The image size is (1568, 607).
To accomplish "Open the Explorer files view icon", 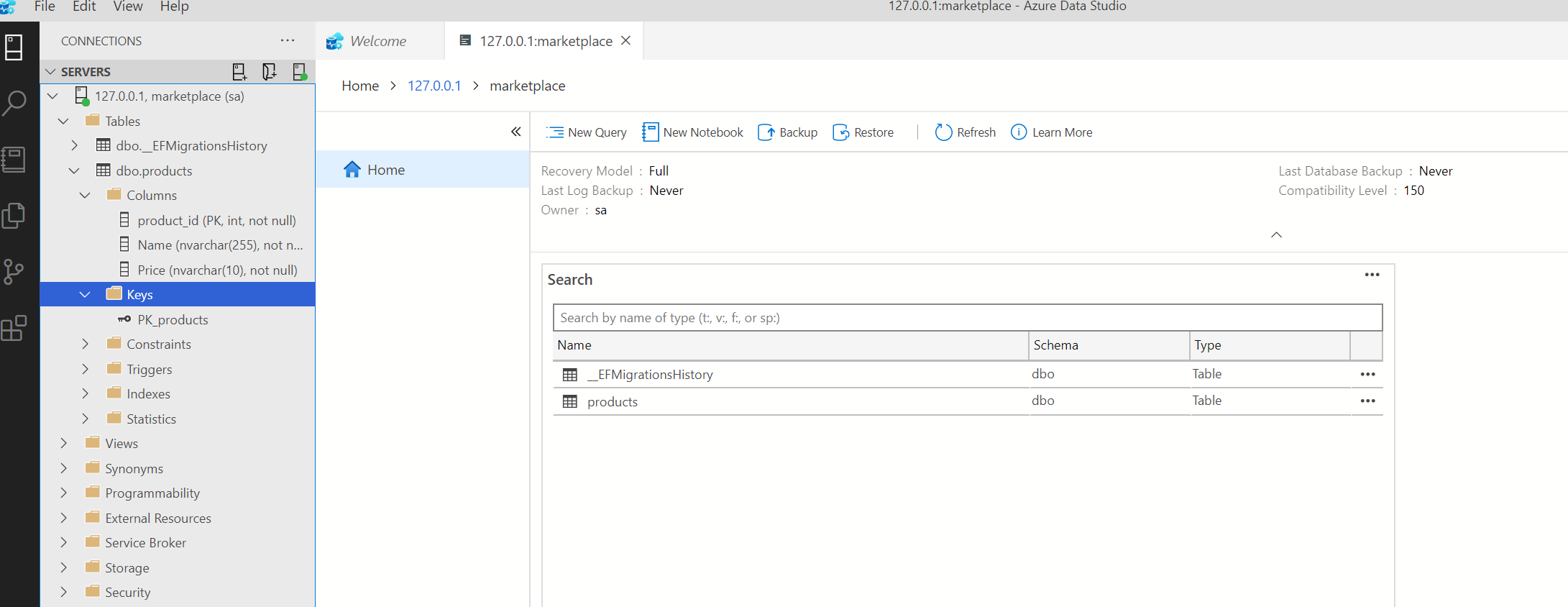I will [x=14, y=215].
